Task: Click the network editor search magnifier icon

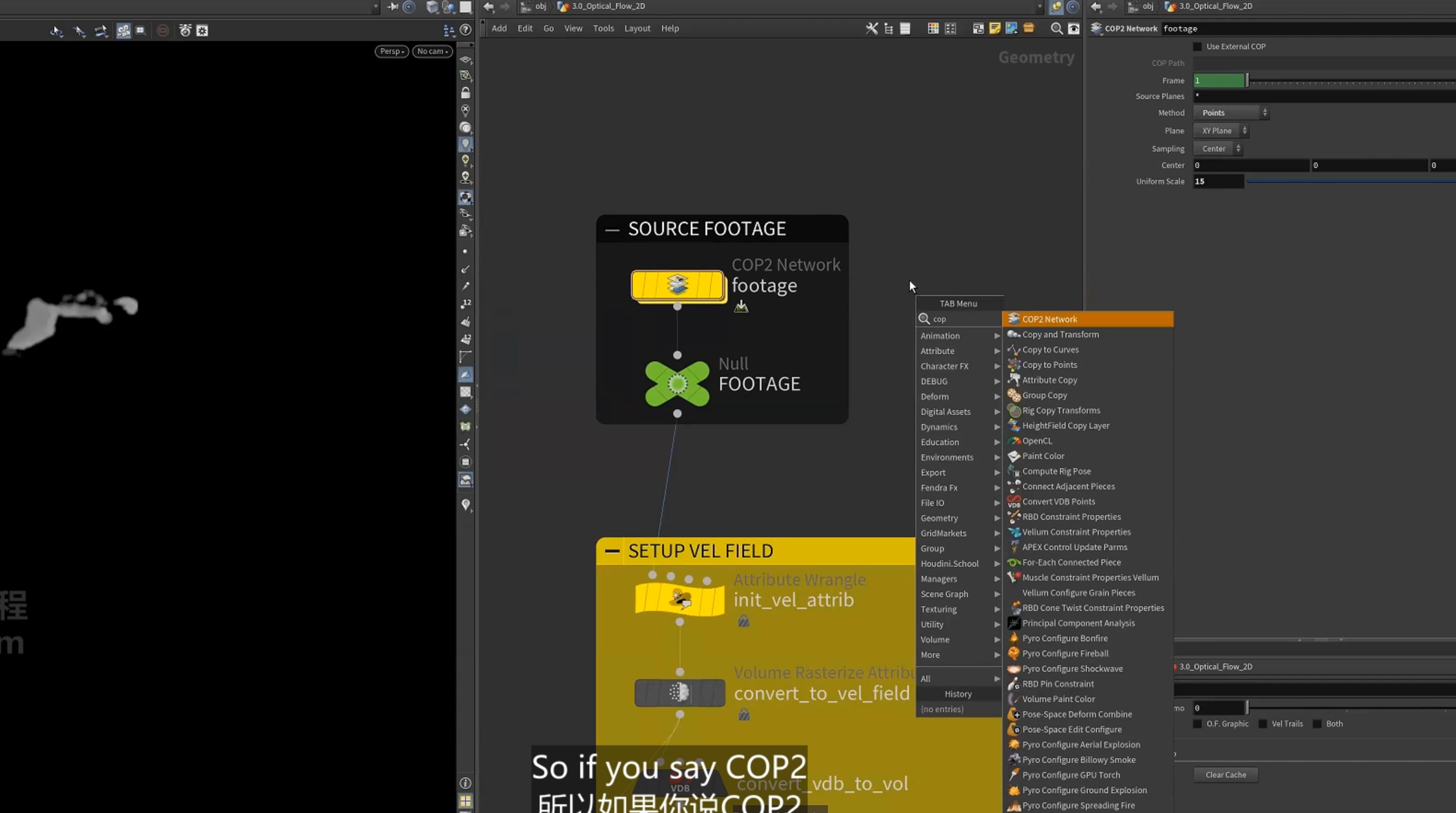Action: (1056, 29)
